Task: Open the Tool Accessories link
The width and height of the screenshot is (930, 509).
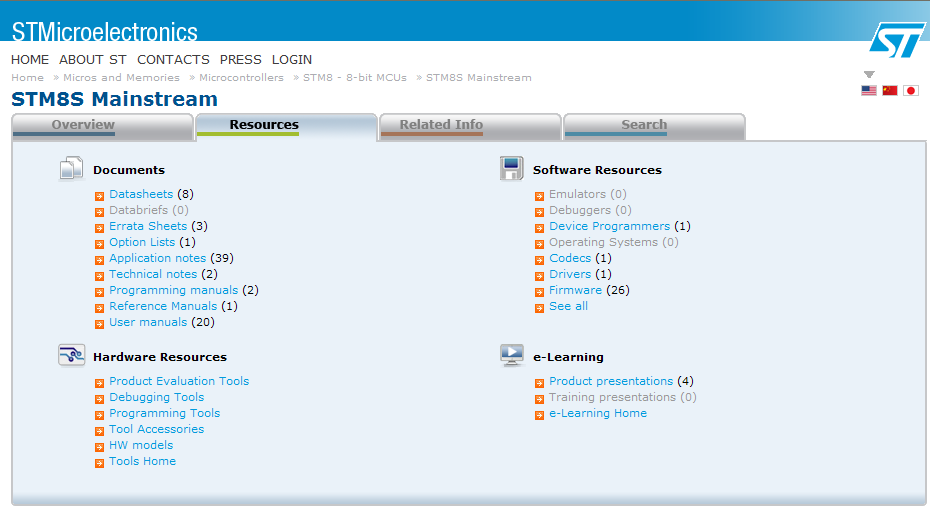Action: point(157,429)
